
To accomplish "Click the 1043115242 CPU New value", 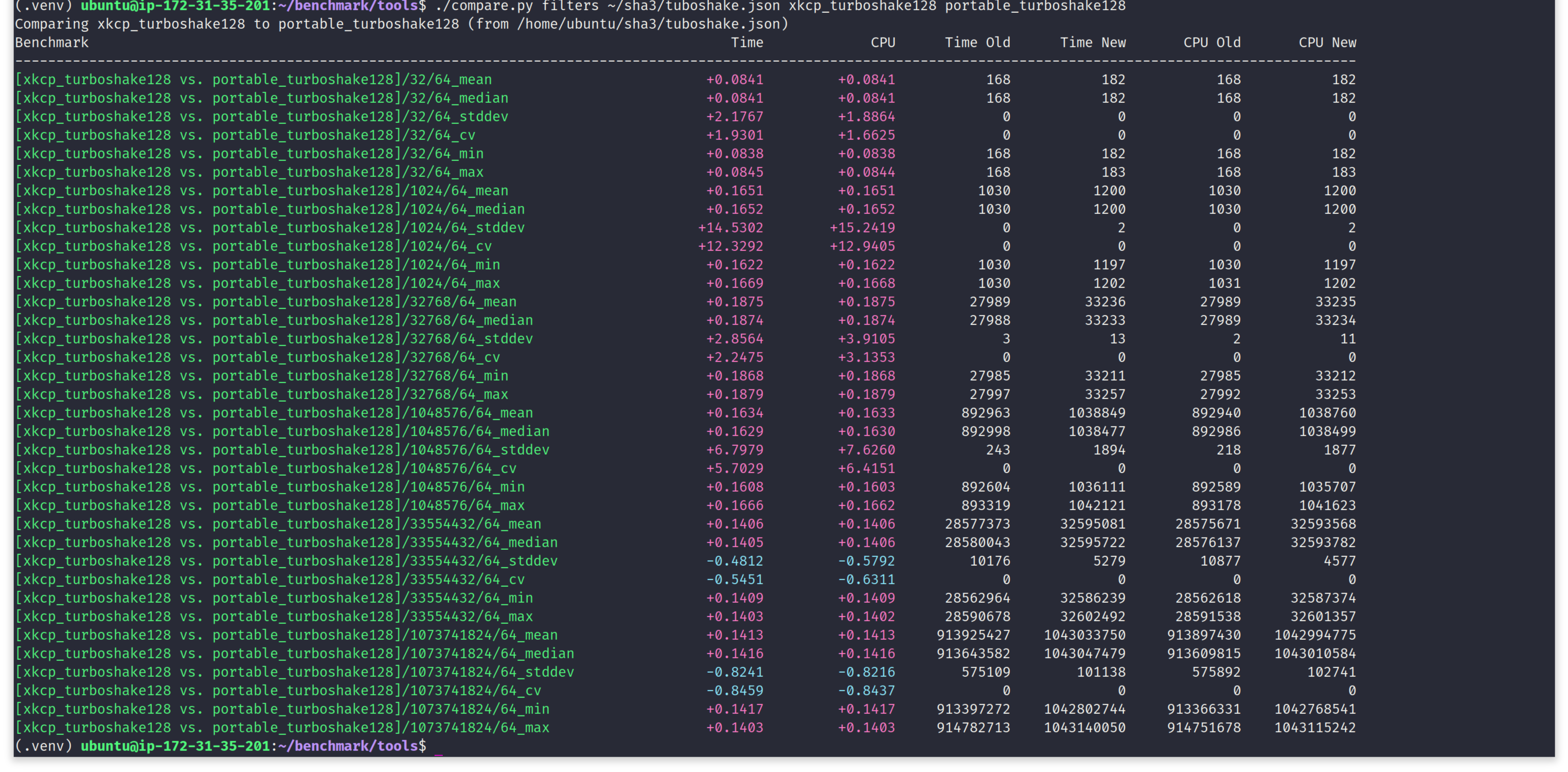I will pyautogui.click(x=1315, y=728).
